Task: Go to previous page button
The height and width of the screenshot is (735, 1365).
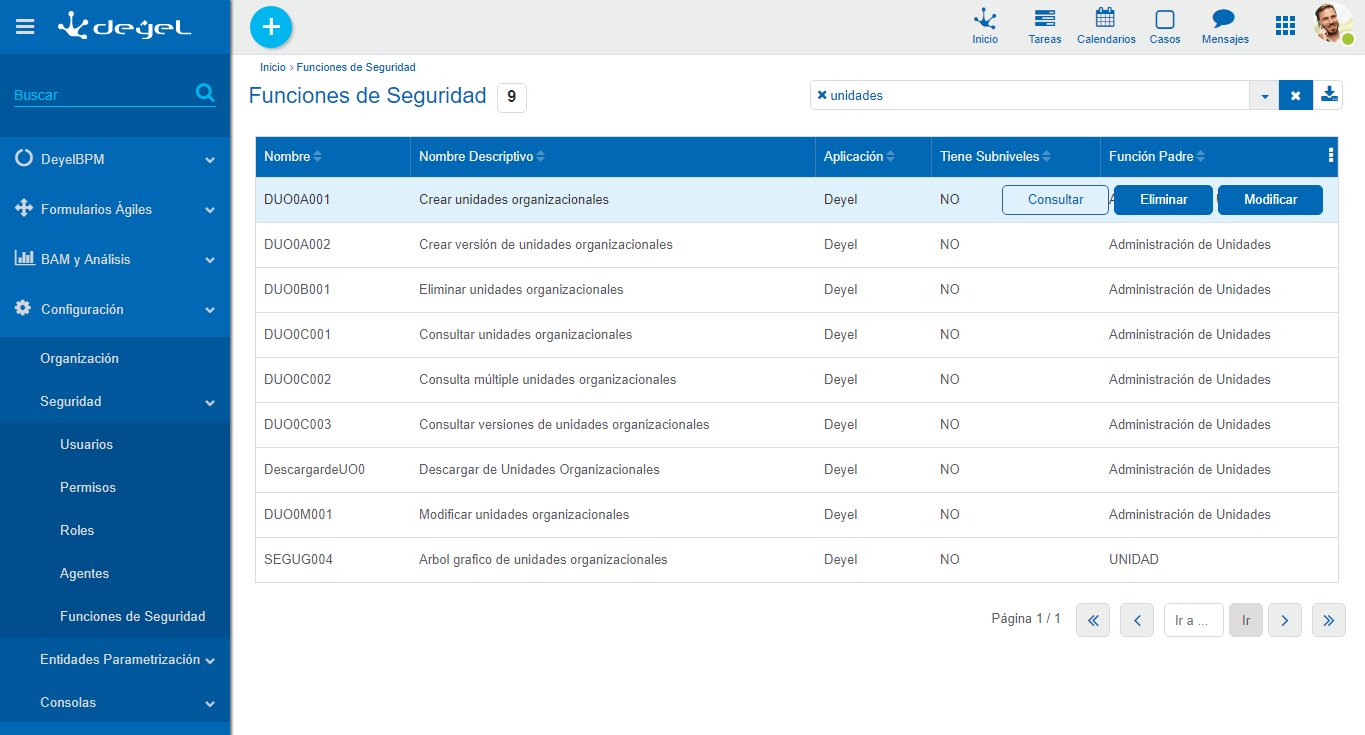Action: pos(1137,620)
